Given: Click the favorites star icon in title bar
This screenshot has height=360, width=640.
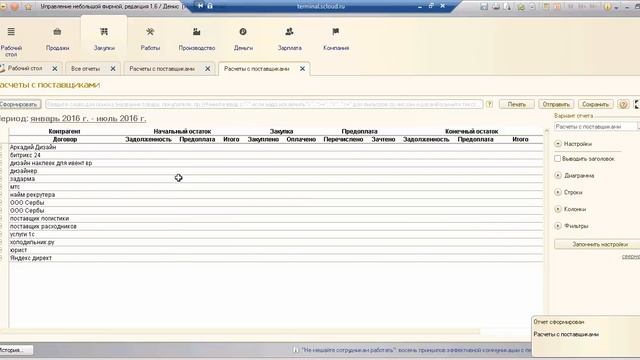Looking at the screenshot, I should [28, 7].
